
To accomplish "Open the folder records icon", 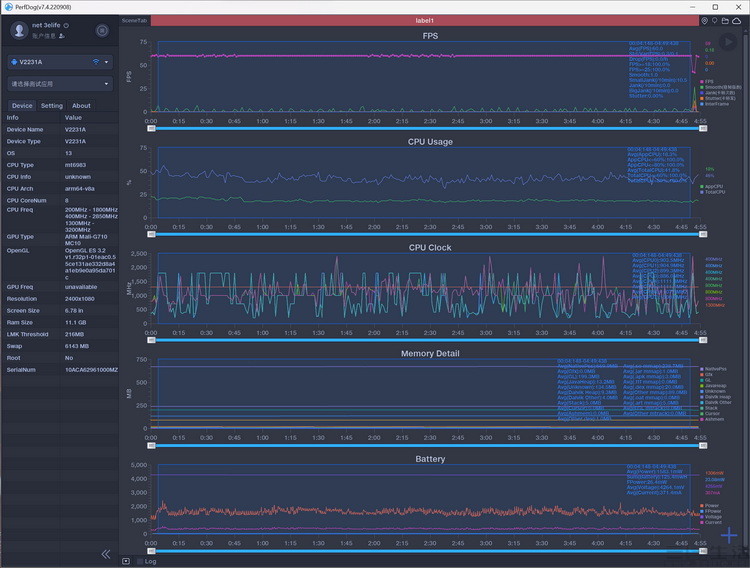I will pos(725,21).
